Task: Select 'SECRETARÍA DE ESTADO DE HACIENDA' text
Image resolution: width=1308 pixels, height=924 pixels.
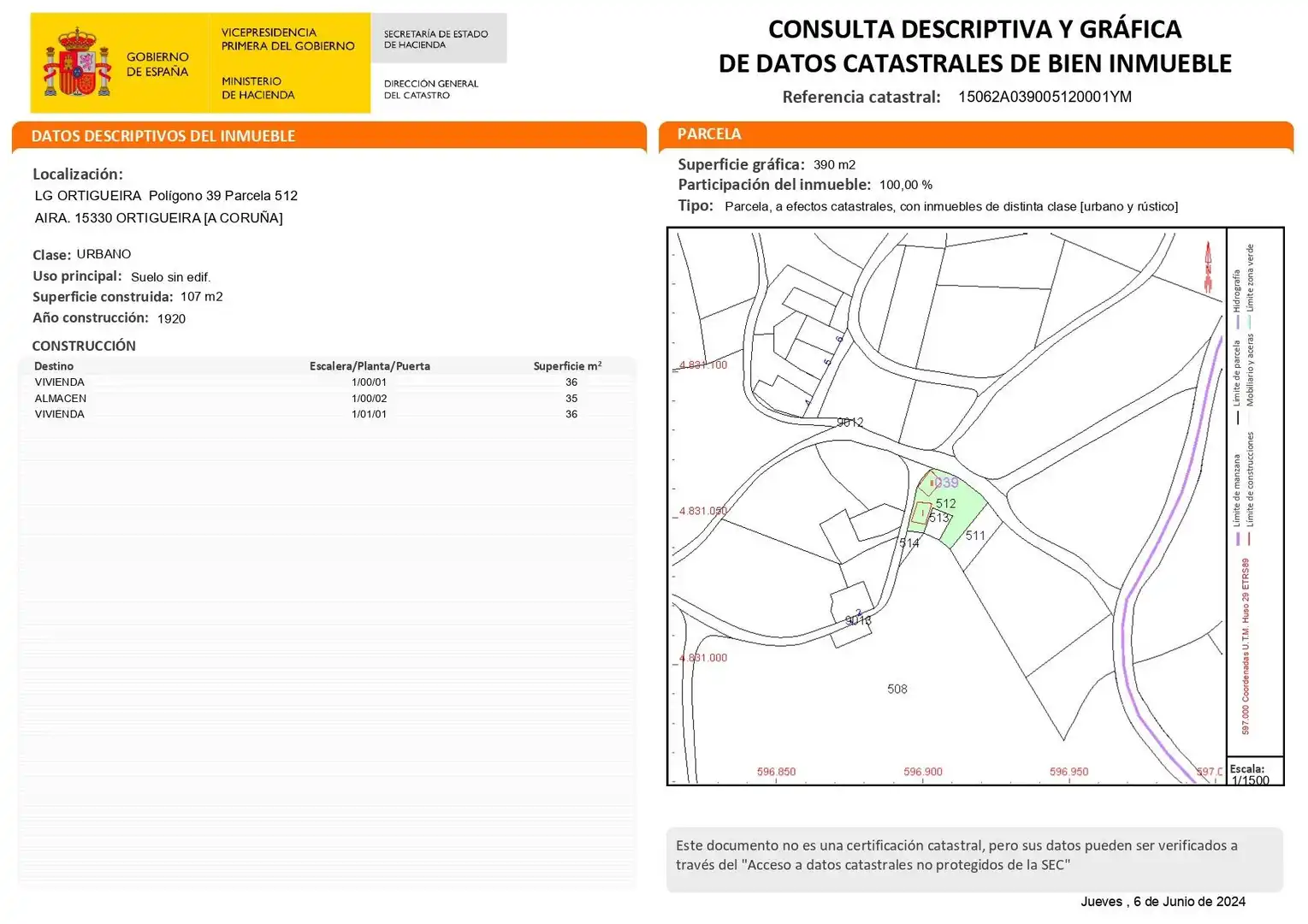Action: pos(435,39)
